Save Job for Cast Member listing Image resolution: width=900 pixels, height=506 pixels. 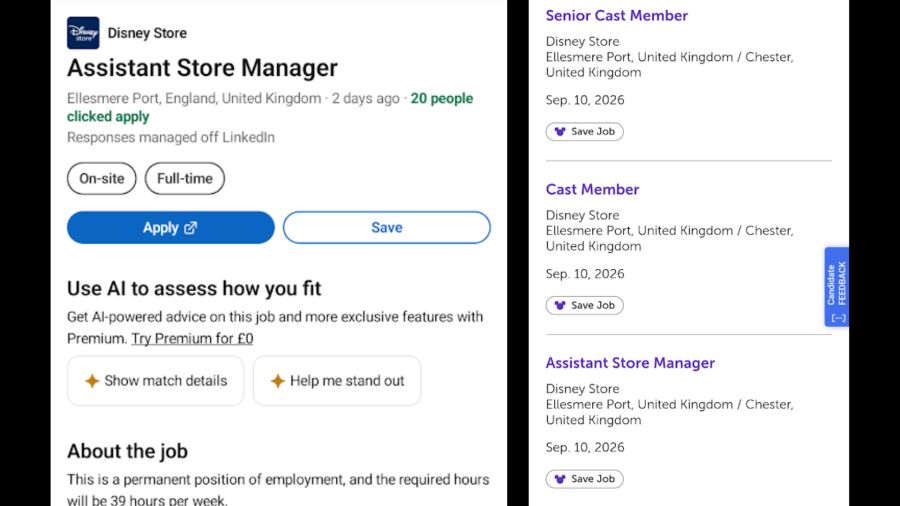point(584,305)
